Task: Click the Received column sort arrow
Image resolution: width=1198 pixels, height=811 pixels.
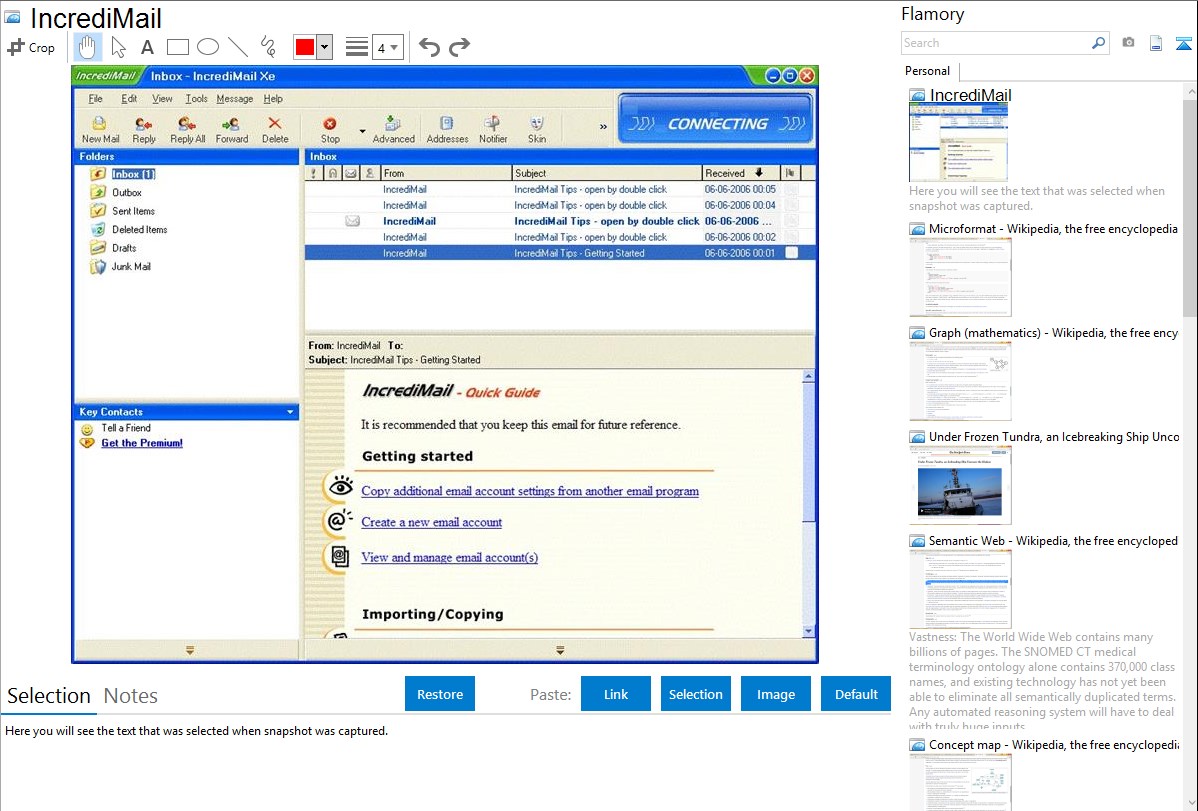Action: click(759, 173)
